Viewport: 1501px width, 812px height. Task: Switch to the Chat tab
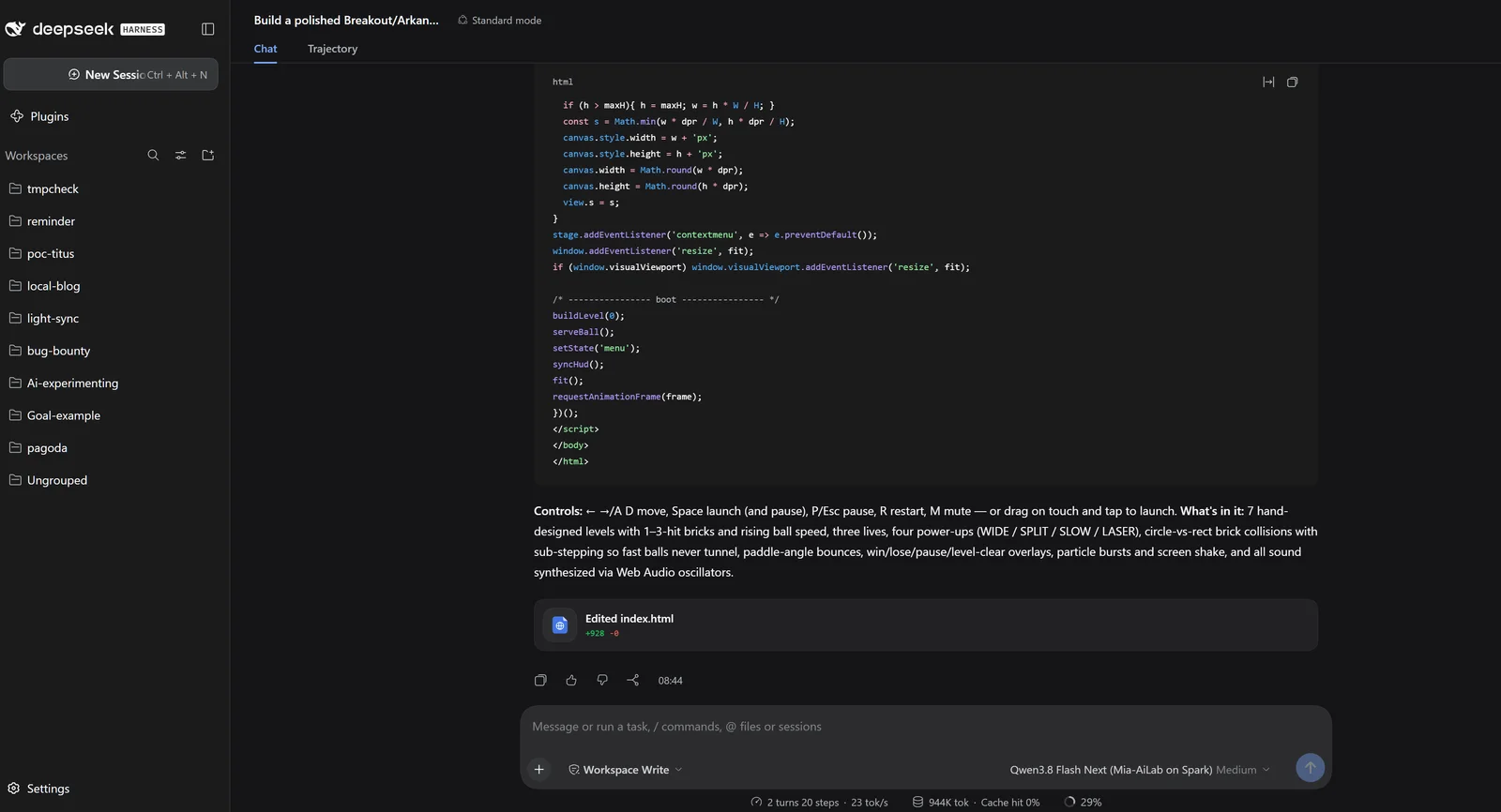265,49
